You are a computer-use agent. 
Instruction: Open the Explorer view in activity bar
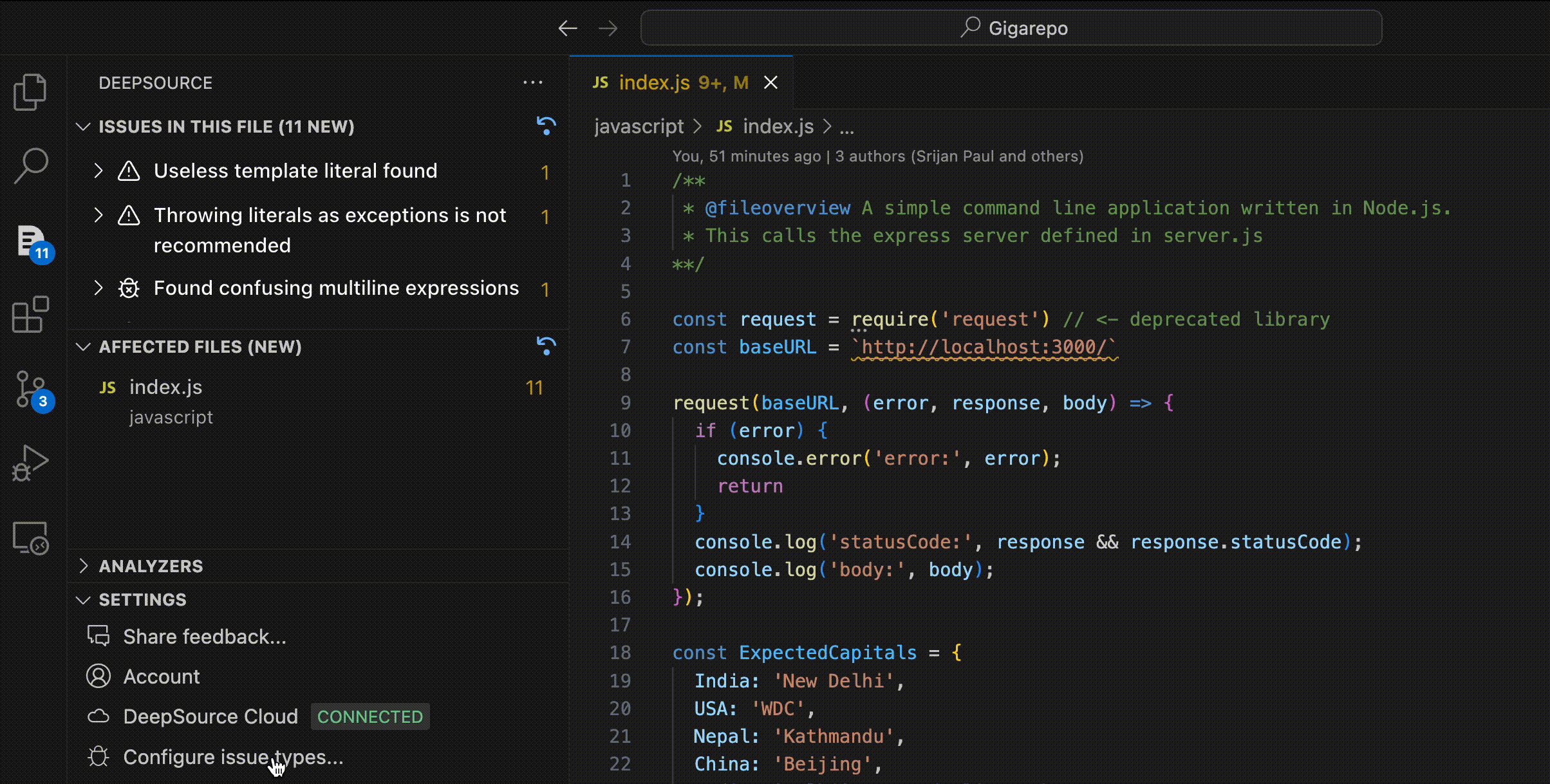click(30, 91)
